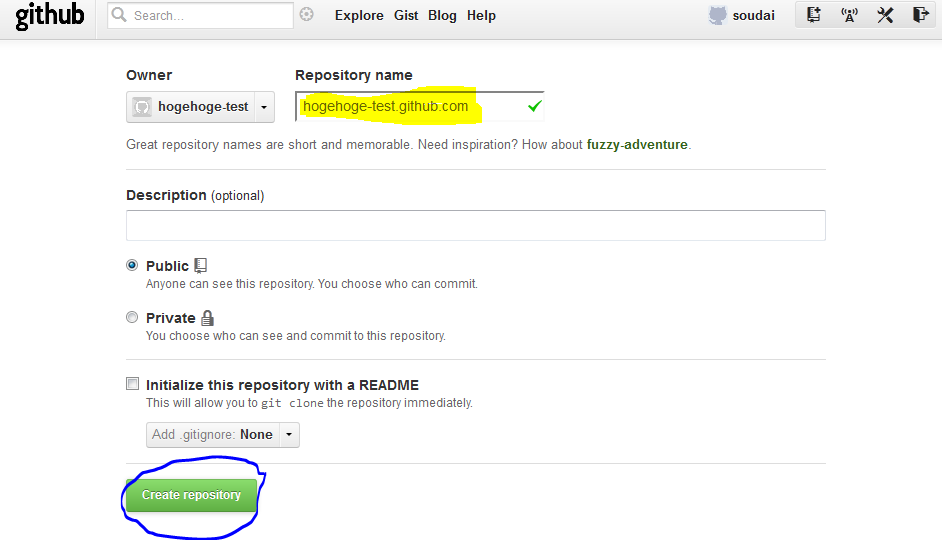Check Initialize this repository with a README
The width and height of the screenshot is (942, 540).
click(x=132, y=384)
